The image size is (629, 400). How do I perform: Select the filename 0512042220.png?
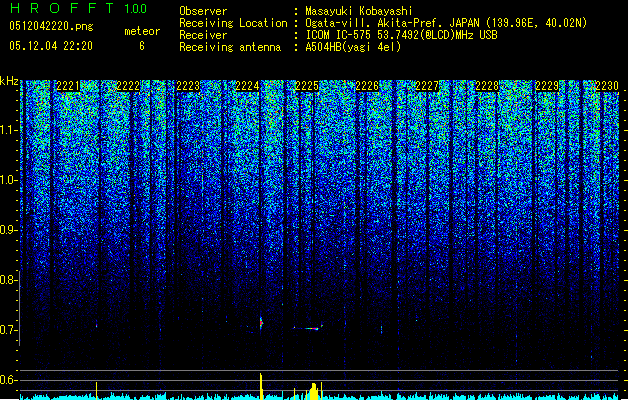51,26
